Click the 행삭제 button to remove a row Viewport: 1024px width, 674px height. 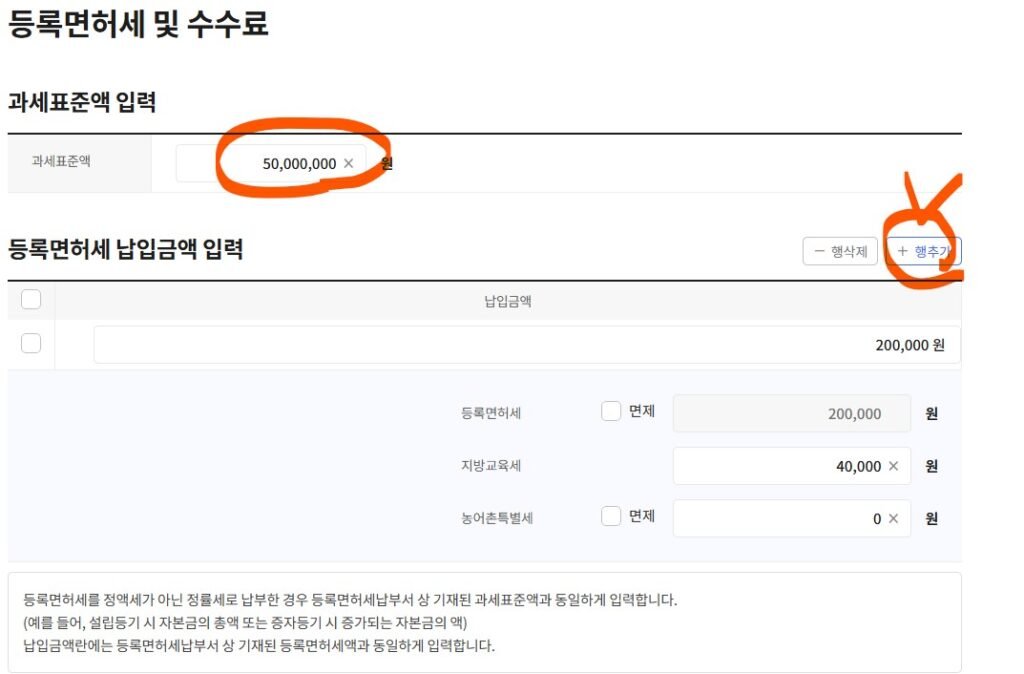coord(840,251)
